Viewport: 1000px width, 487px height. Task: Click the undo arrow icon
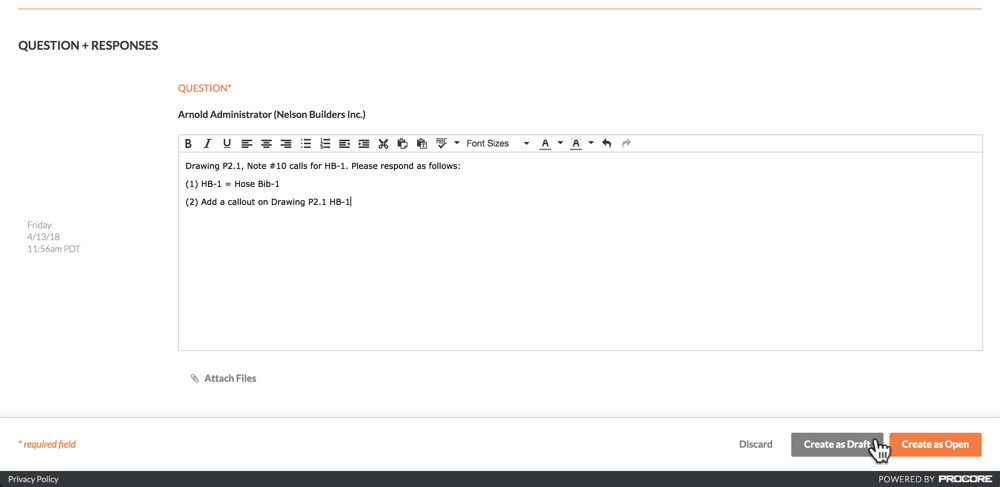pos(607,144)
